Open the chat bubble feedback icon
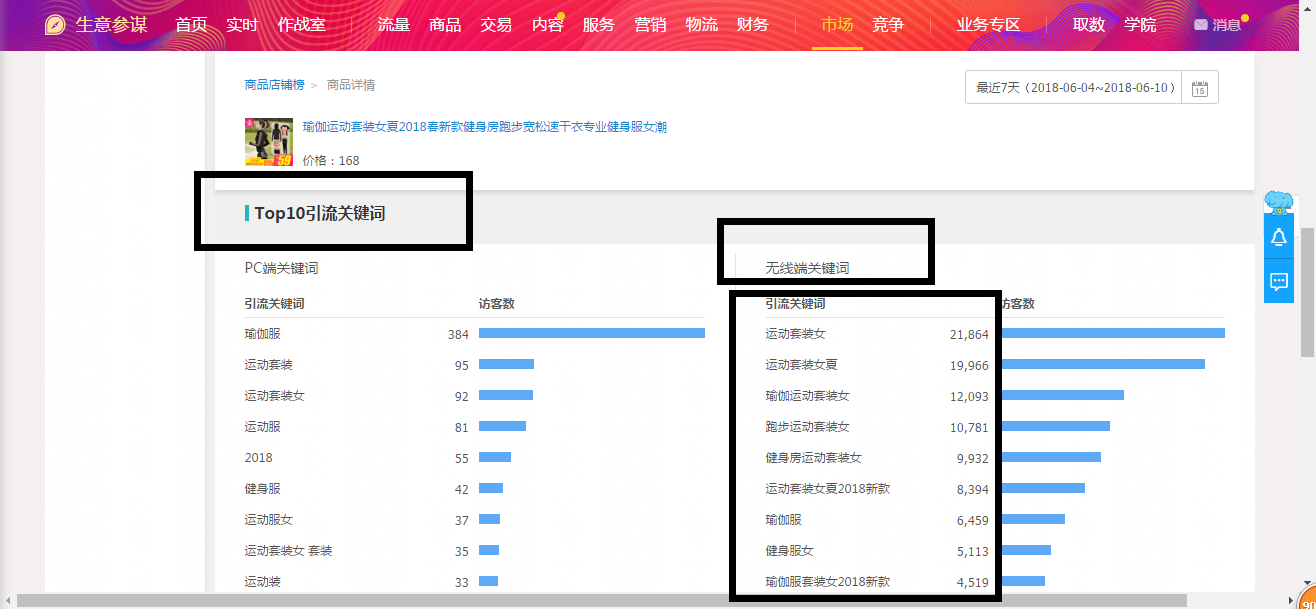The height and width of the screenshot is (609, 1316). click(x=1278, y=282)
